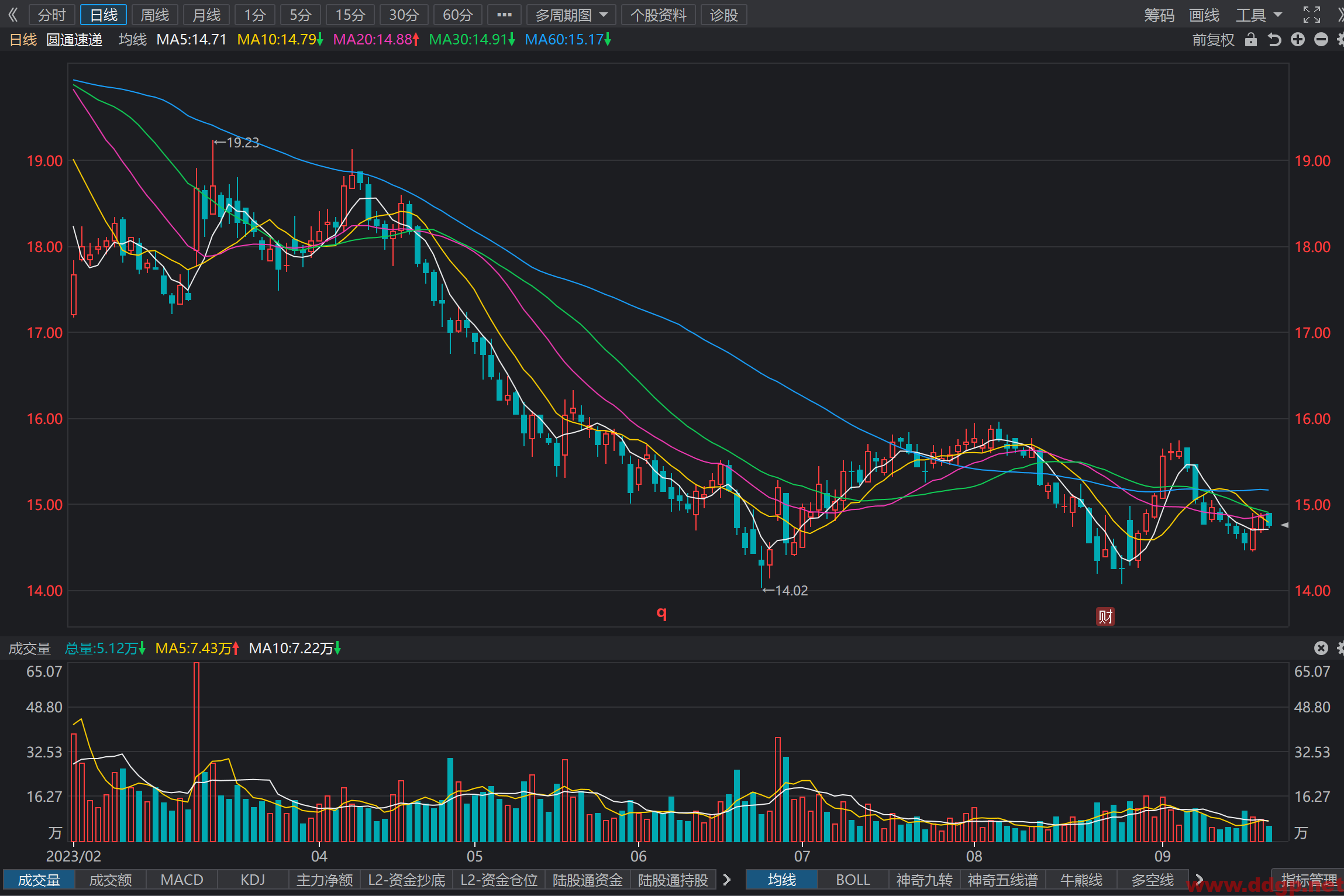Image resolution: width=1344 pixels, height=896 pixels.
Task: Switch lower indicator to MACD tab
Action: pos(182,880)
